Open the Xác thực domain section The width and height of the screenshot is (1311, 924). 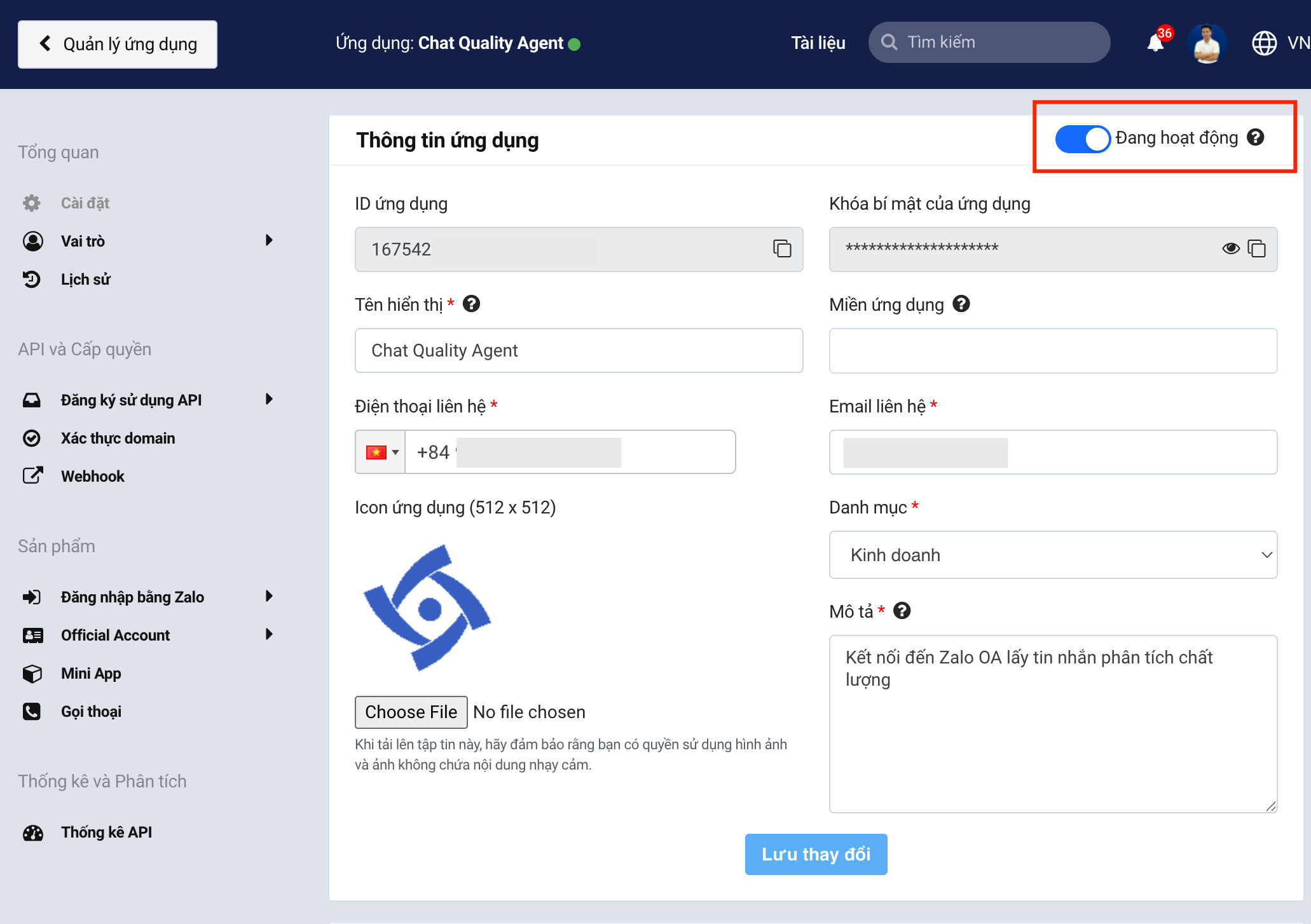tap(118, 438)
